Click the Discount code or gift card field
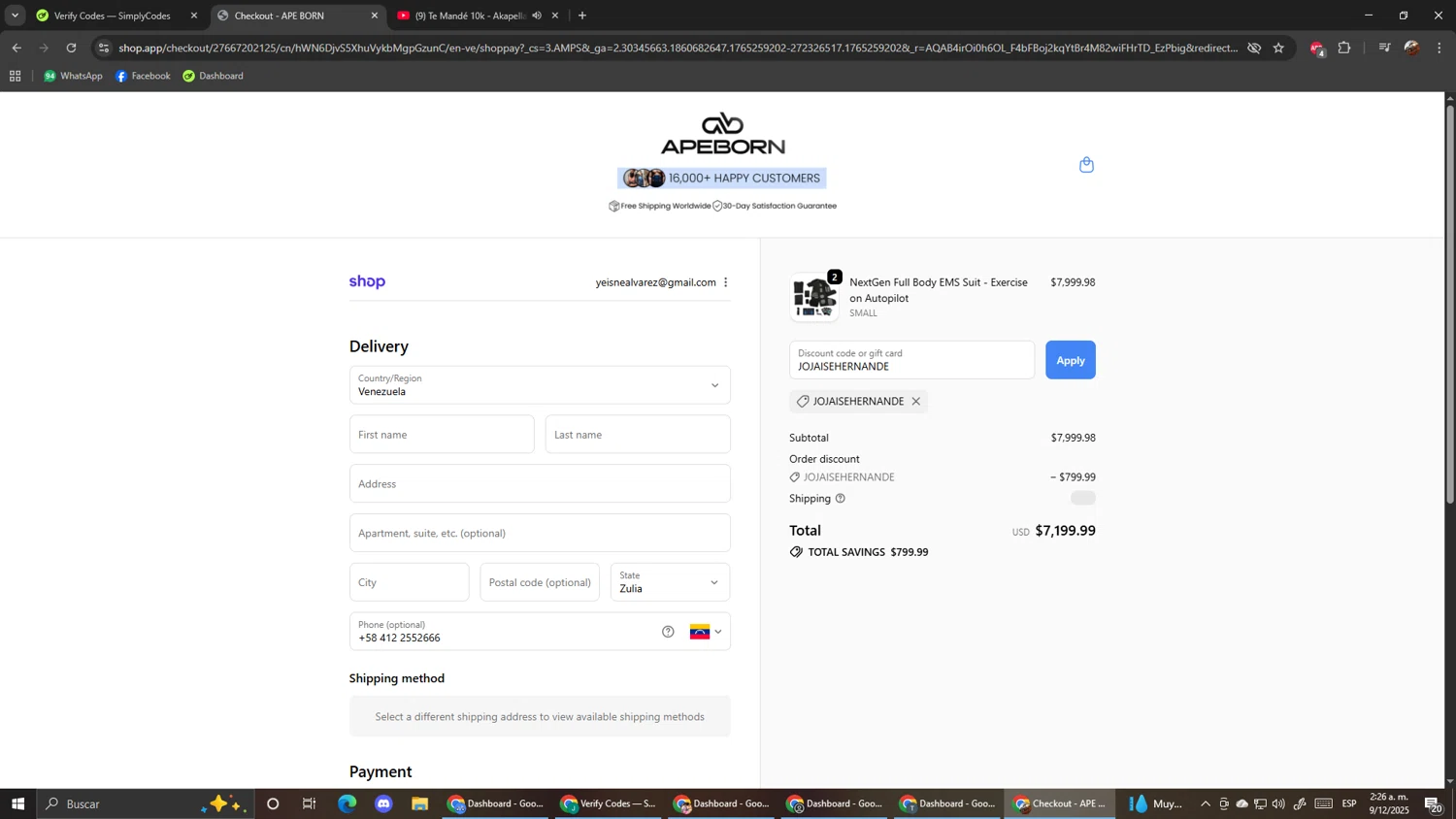 (911, 360)
